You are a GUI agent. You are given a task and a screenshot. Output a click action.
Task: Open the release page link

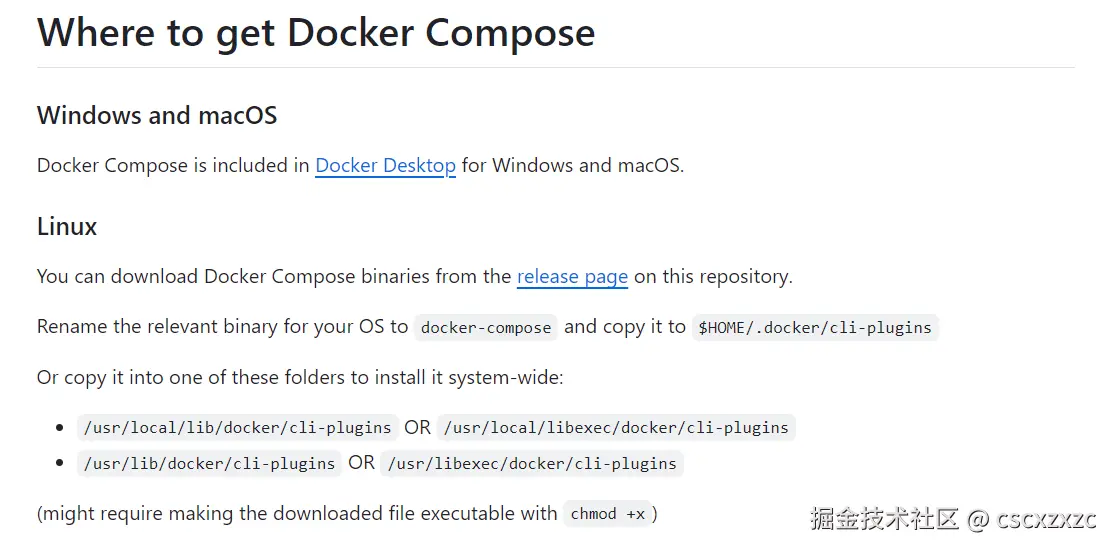[x=572, y=276]
